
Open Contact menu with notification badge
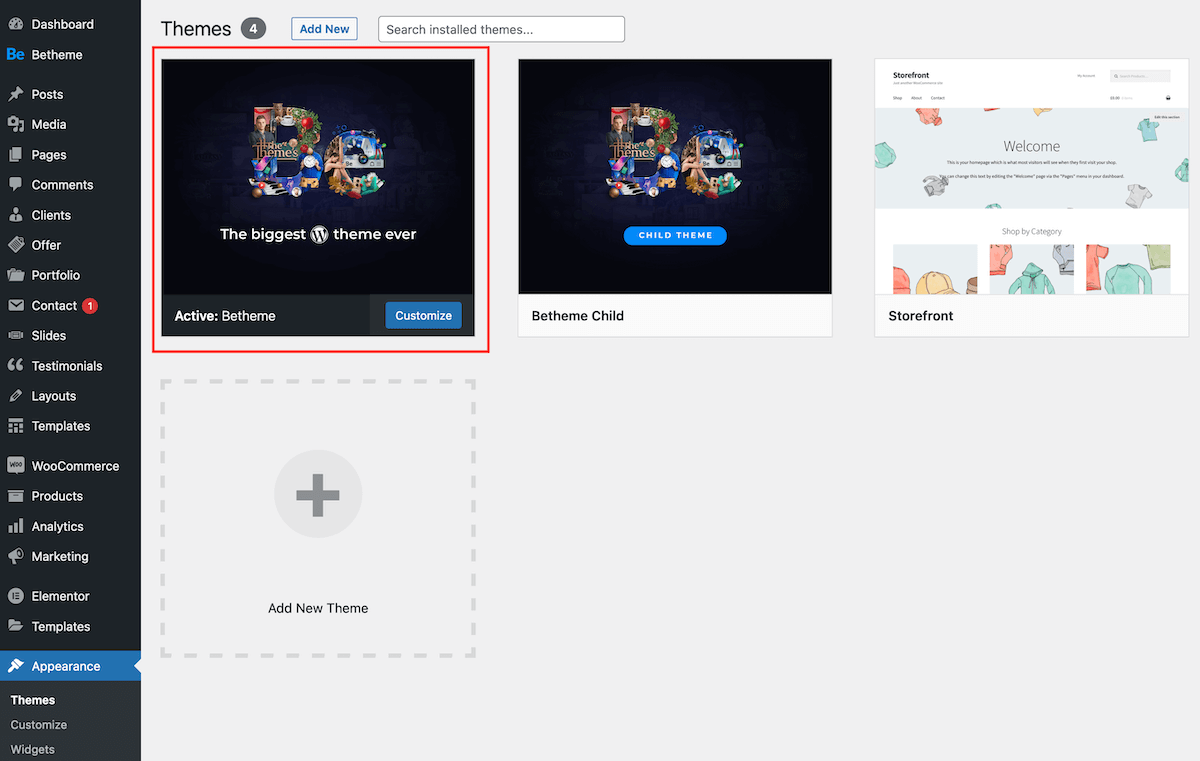[54, 306]
